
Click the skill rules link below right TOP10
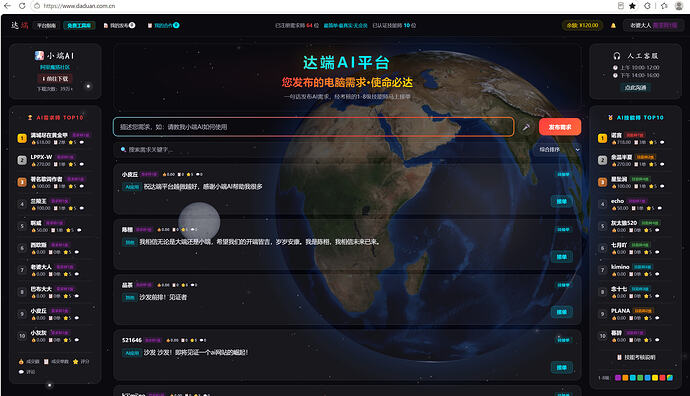pyautogui.click(x=636, y=357)
